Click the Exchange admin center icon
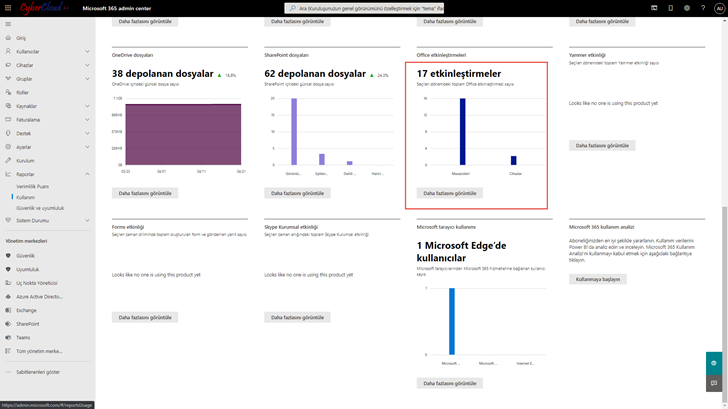The image size is (728, 409). (x=8, y=310)
